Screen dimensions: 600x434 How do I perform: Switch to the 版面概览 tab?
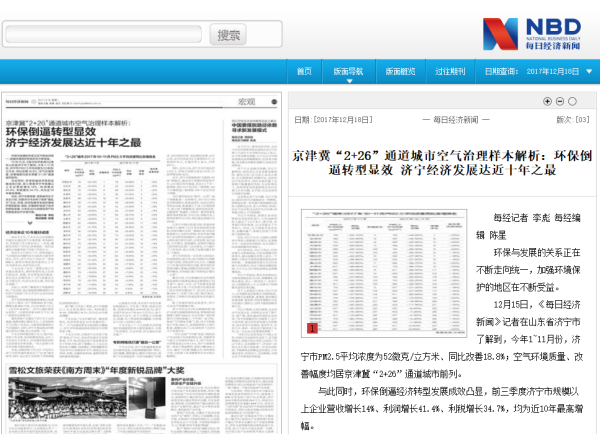[x=400, y=72]
